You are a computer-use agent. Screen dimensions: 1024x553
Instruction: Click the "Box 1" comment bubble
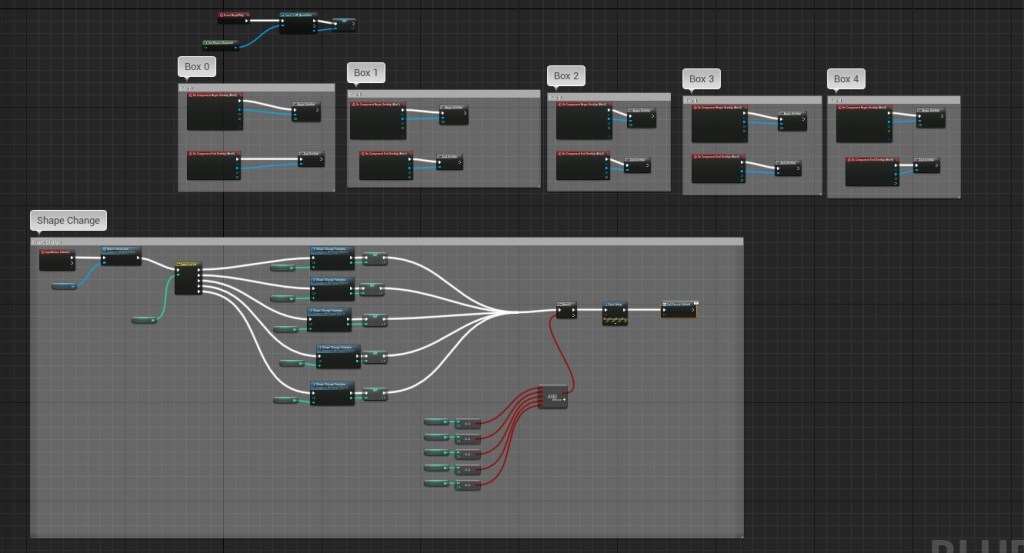point(366,73)
